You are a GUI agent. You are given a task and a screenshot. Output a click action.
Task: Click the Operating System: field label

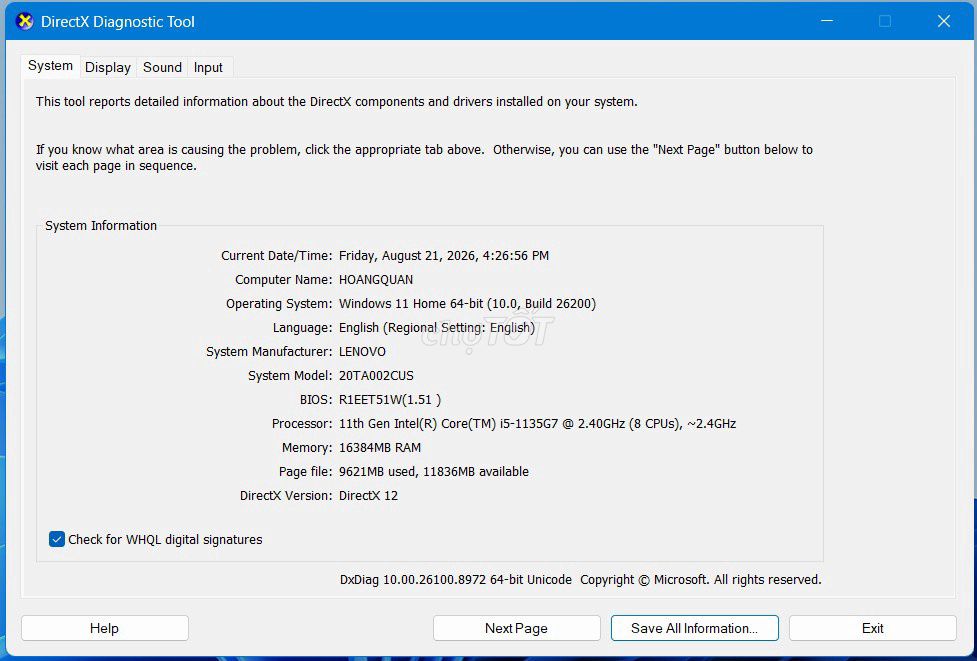279,304
